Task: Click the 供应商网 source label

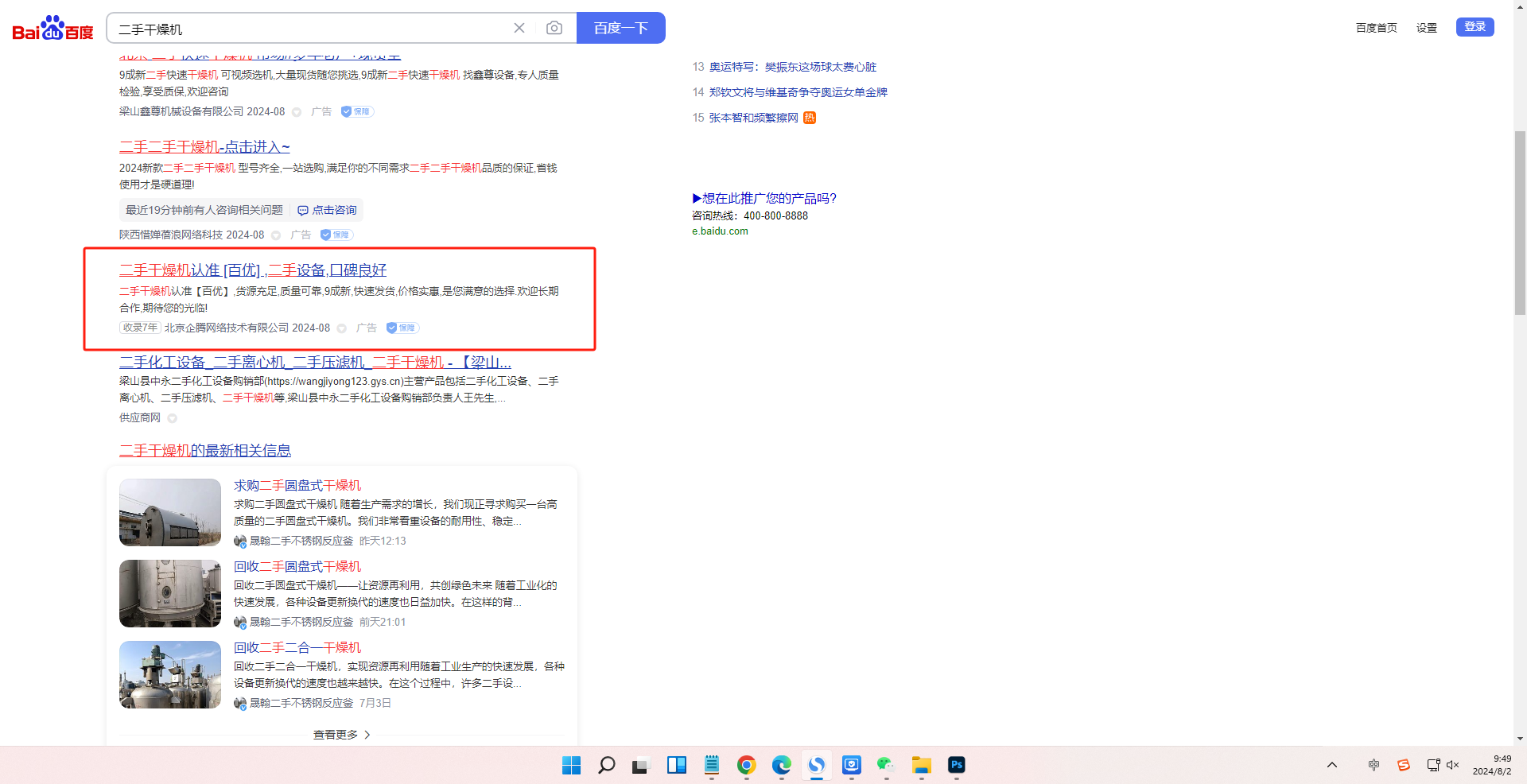Action: pyautogui.click(x=140, y=418)
